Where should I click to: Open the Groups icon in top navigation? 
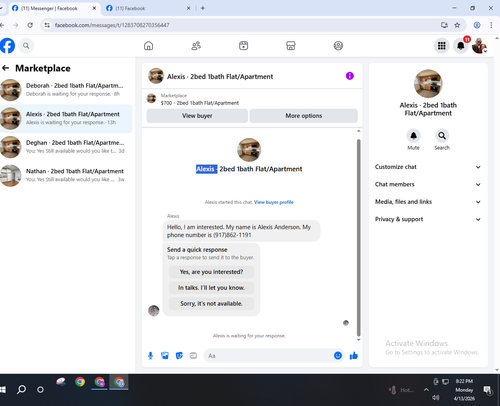click(338, 46)
